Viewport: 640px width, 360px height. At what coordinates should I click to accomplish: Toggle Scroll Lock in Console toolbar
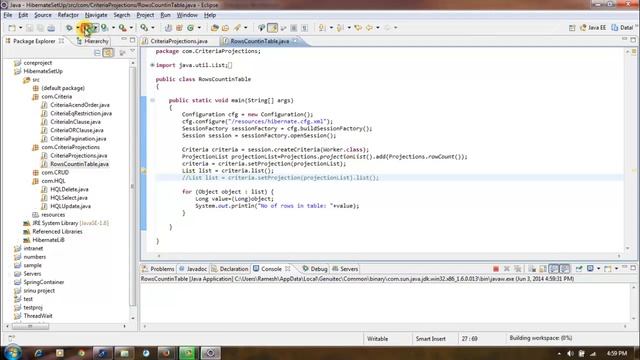543,269
